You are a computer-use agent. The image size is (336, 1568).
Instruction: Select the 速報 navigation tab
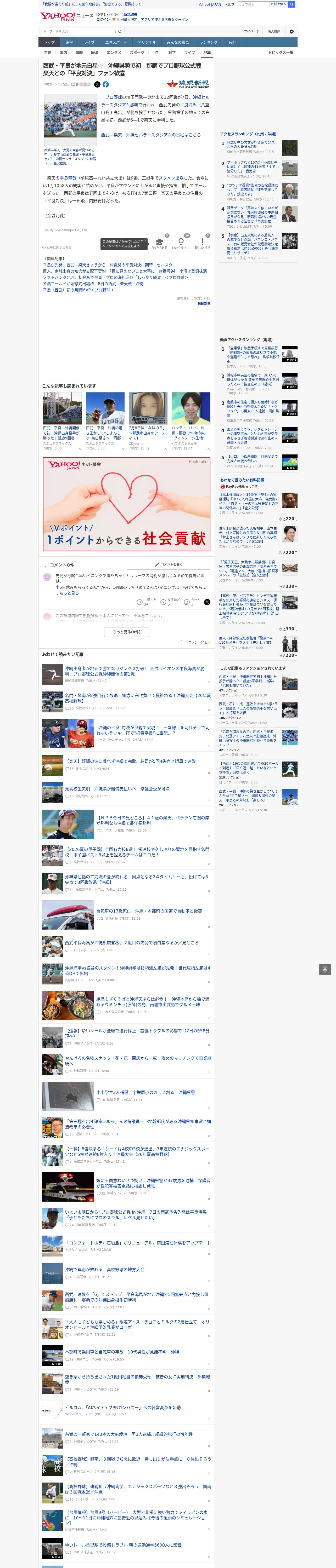tap(69, 43)
